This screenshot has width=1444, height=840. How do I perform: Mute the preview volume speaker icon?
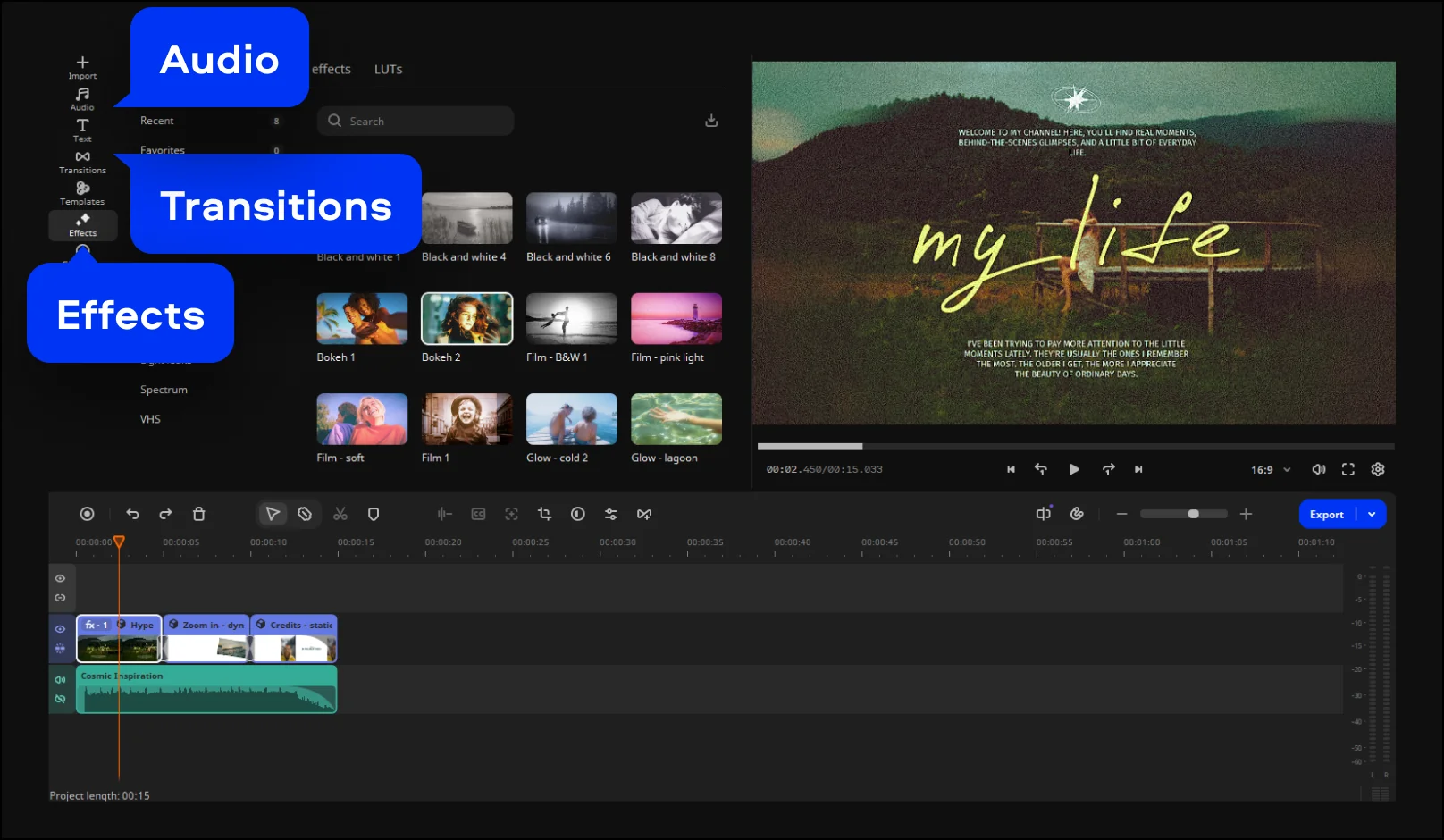pyautogui.click(x=1318, y=469)
